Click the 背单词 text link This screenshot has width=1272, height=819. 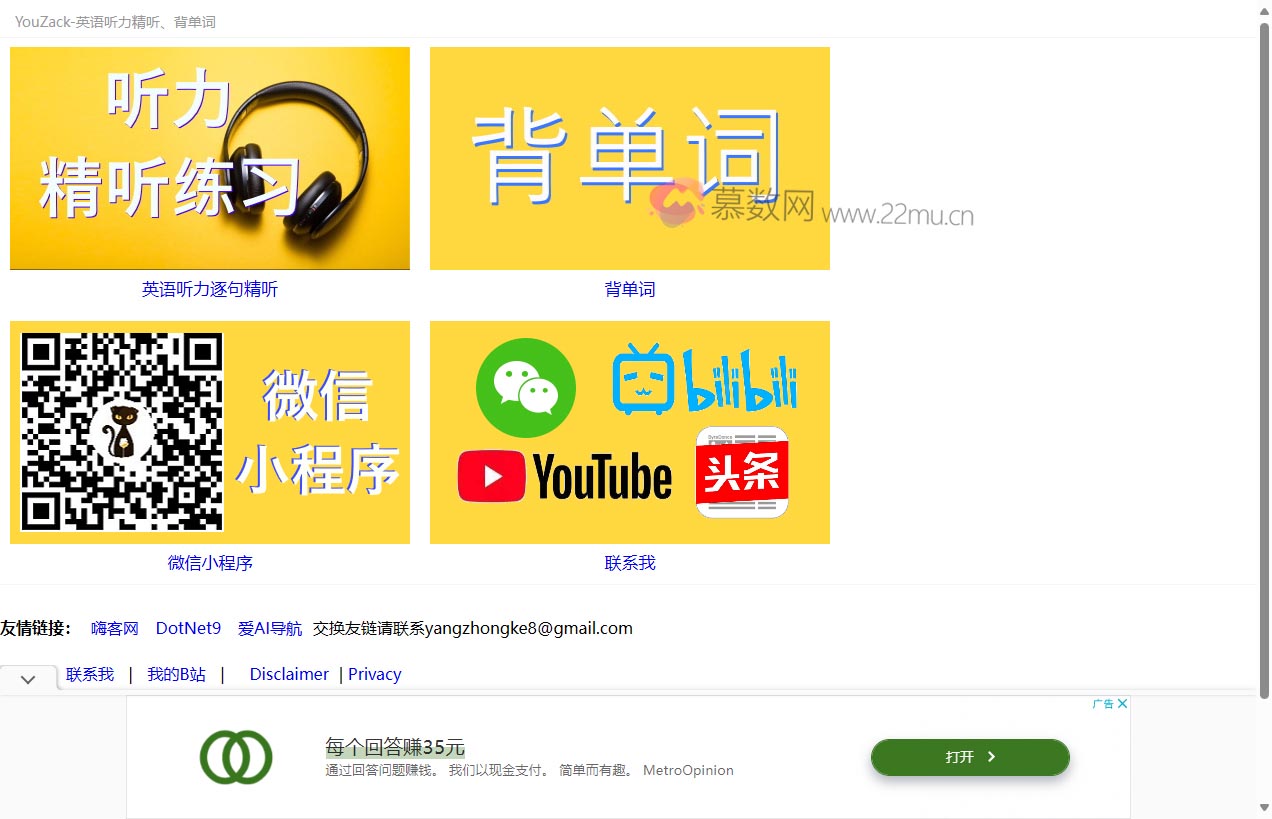click(x=630, y=289)
